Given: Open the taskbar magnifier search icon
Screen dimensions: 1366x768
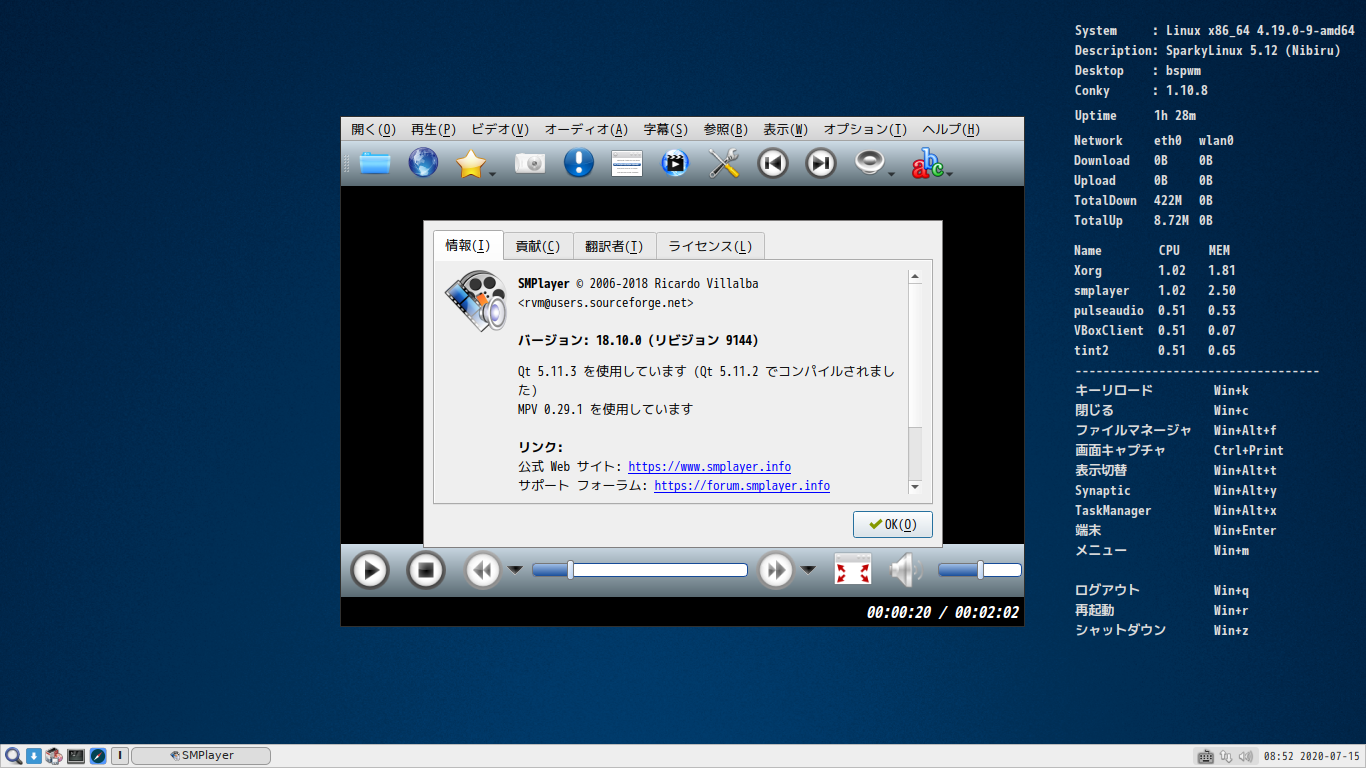Looking at the screenshot, I should click(13, 756).
